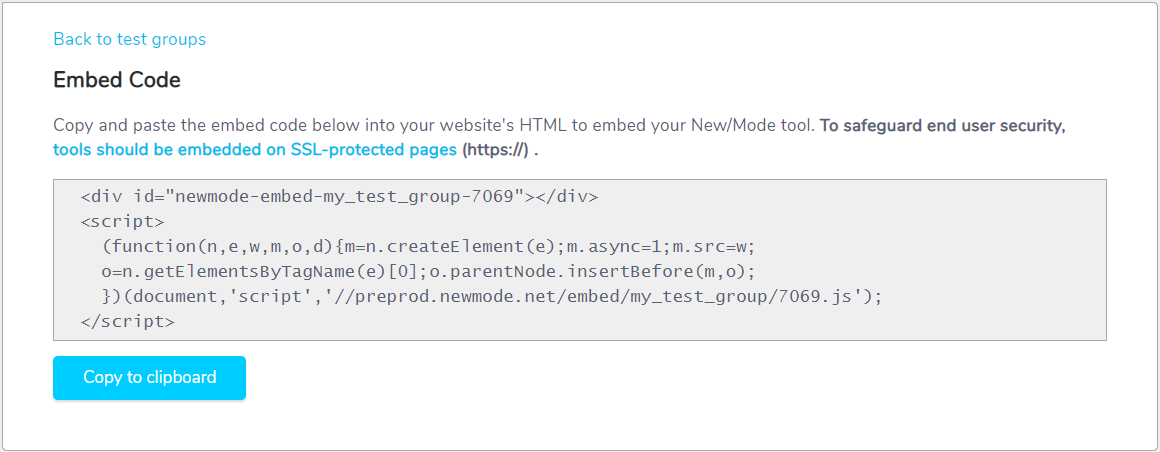Click the Embed Code heading
Viewport: 1160px width, 452px height.
pyautogui.click(x=117, y=80)
